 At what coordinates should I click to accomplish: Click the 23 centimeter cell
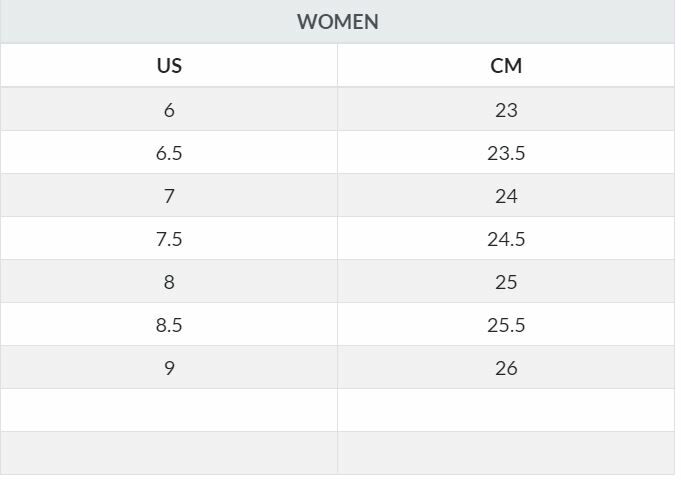point(506,109)
